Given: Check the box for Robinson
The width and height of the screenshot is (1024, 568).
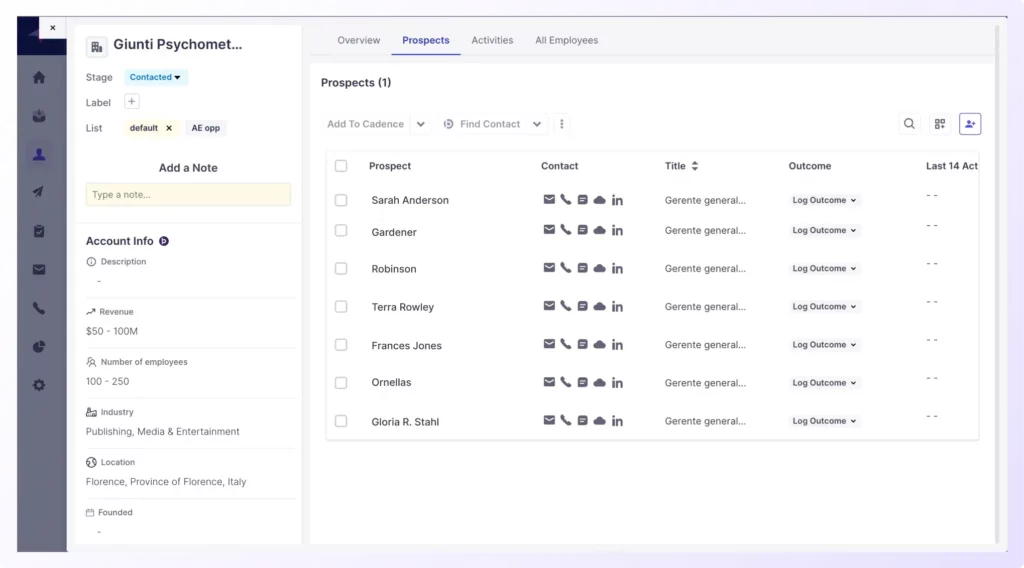Looking at the screenshot, I should pos(341,268).
